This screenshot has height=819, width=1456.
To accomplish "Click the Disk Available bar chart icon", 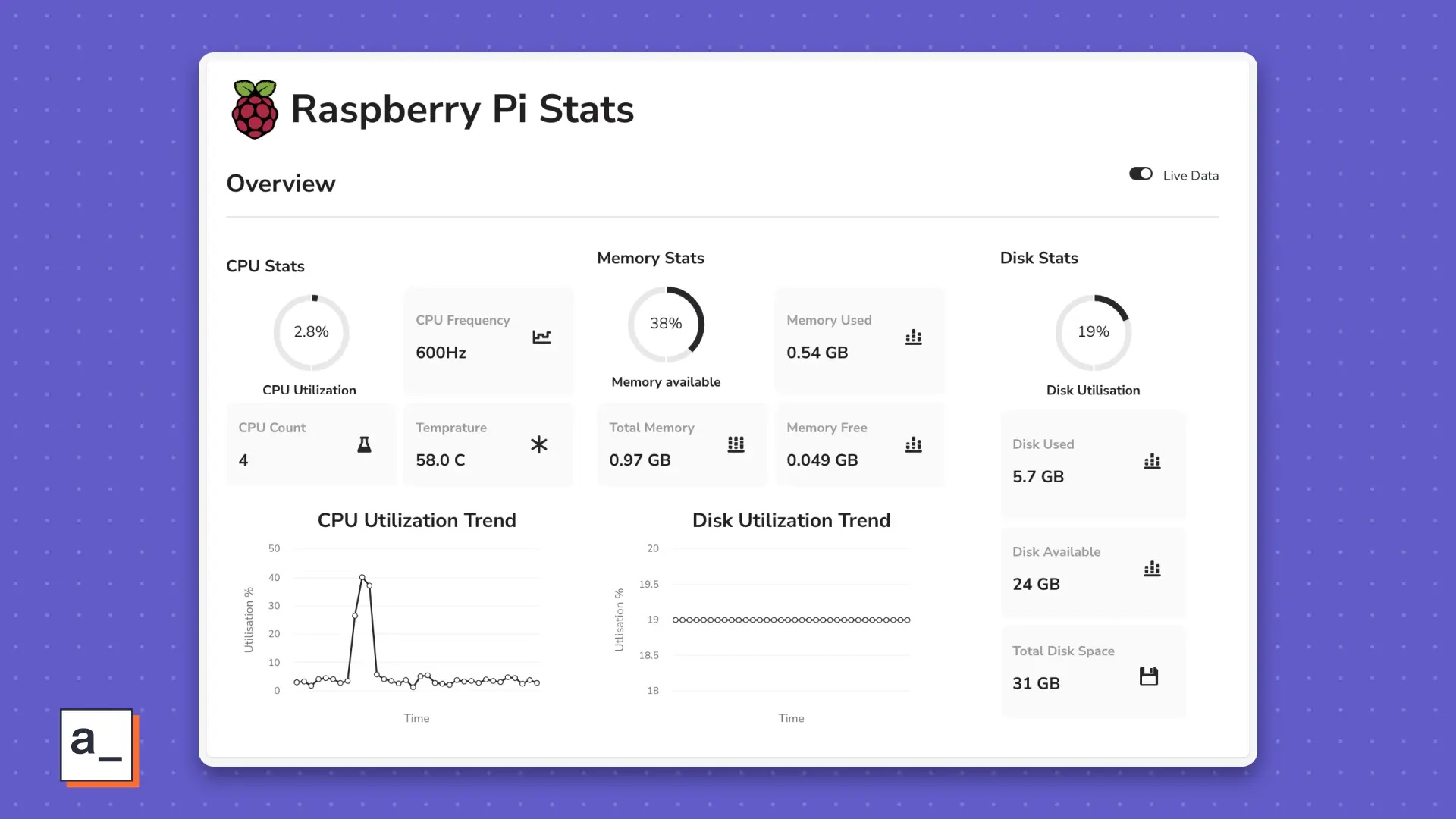I will click(1151, 568).
